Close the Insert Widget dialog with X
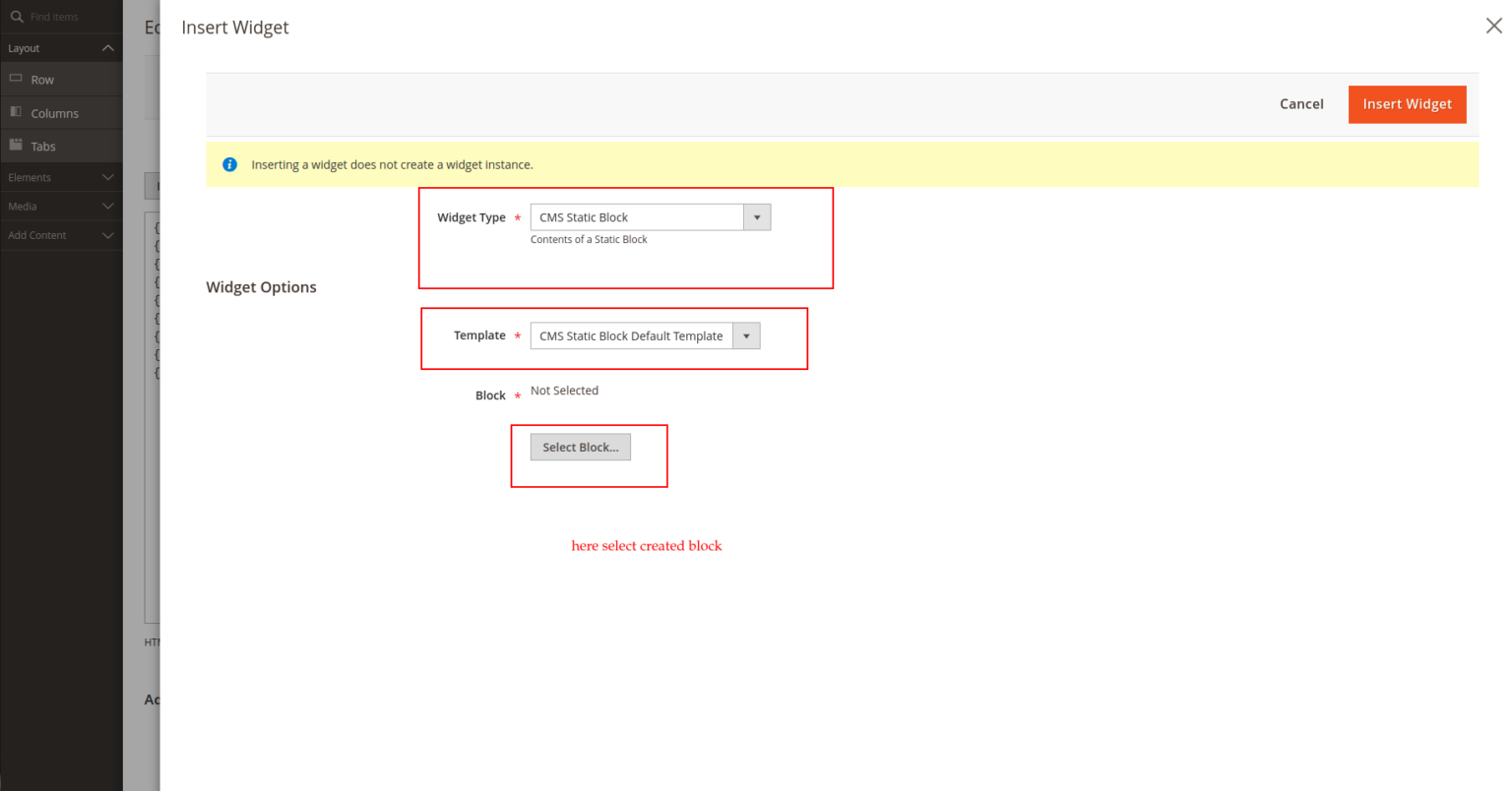 [x=1493, y=26]
